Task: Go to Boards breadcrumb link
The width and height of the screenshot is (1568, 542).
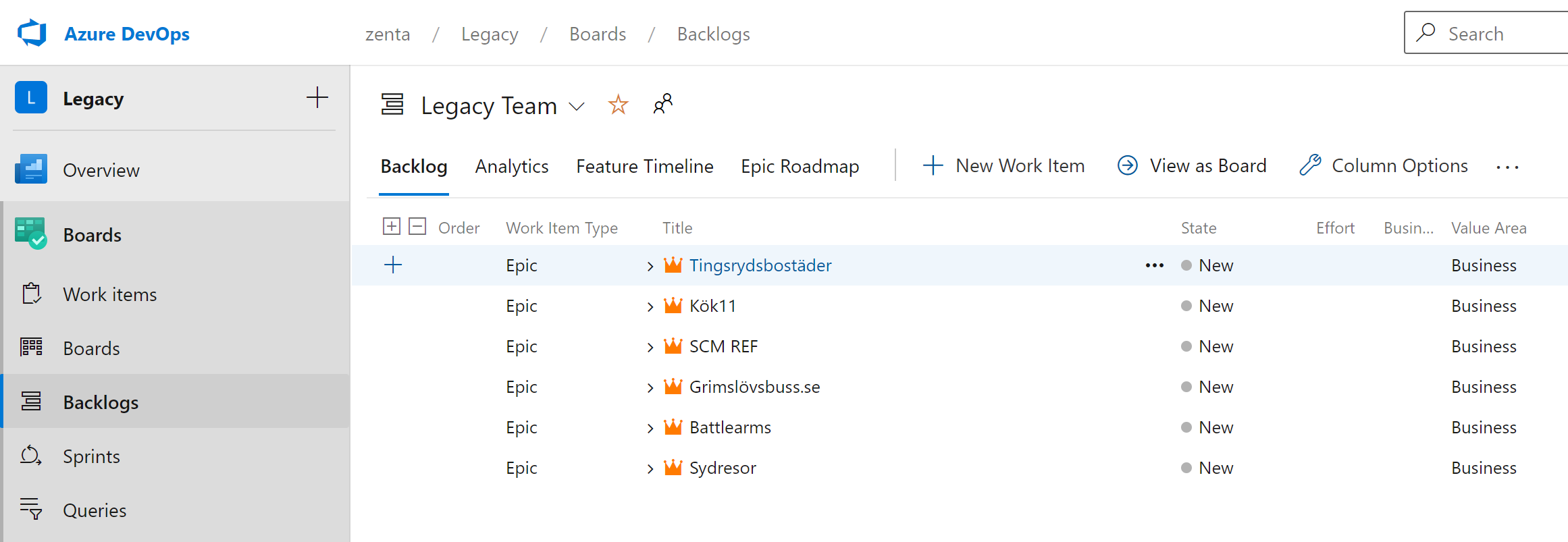Action: click(x=598, y=34)
